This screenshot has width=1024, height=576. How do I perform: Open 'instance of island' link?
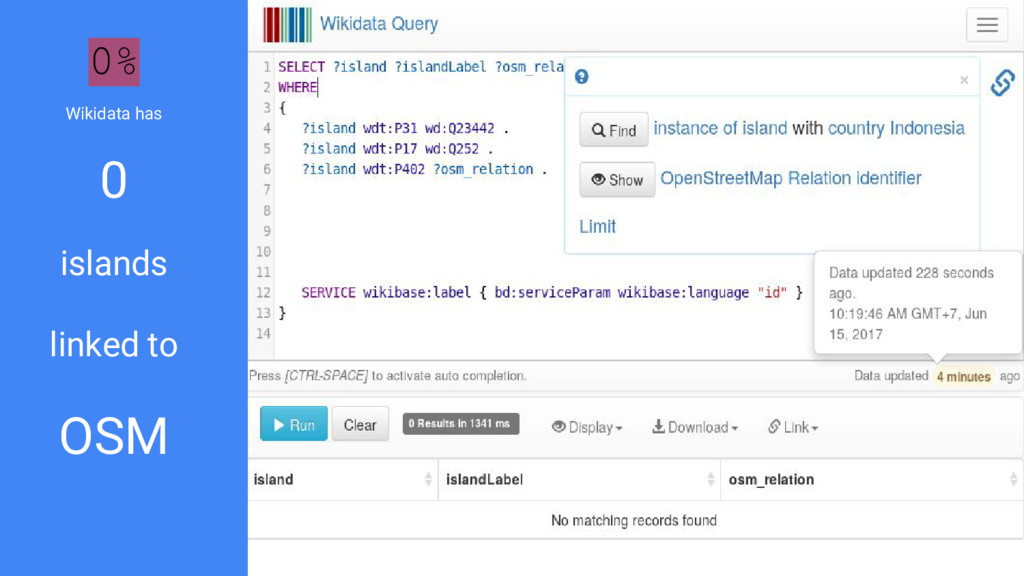(720, 128)
